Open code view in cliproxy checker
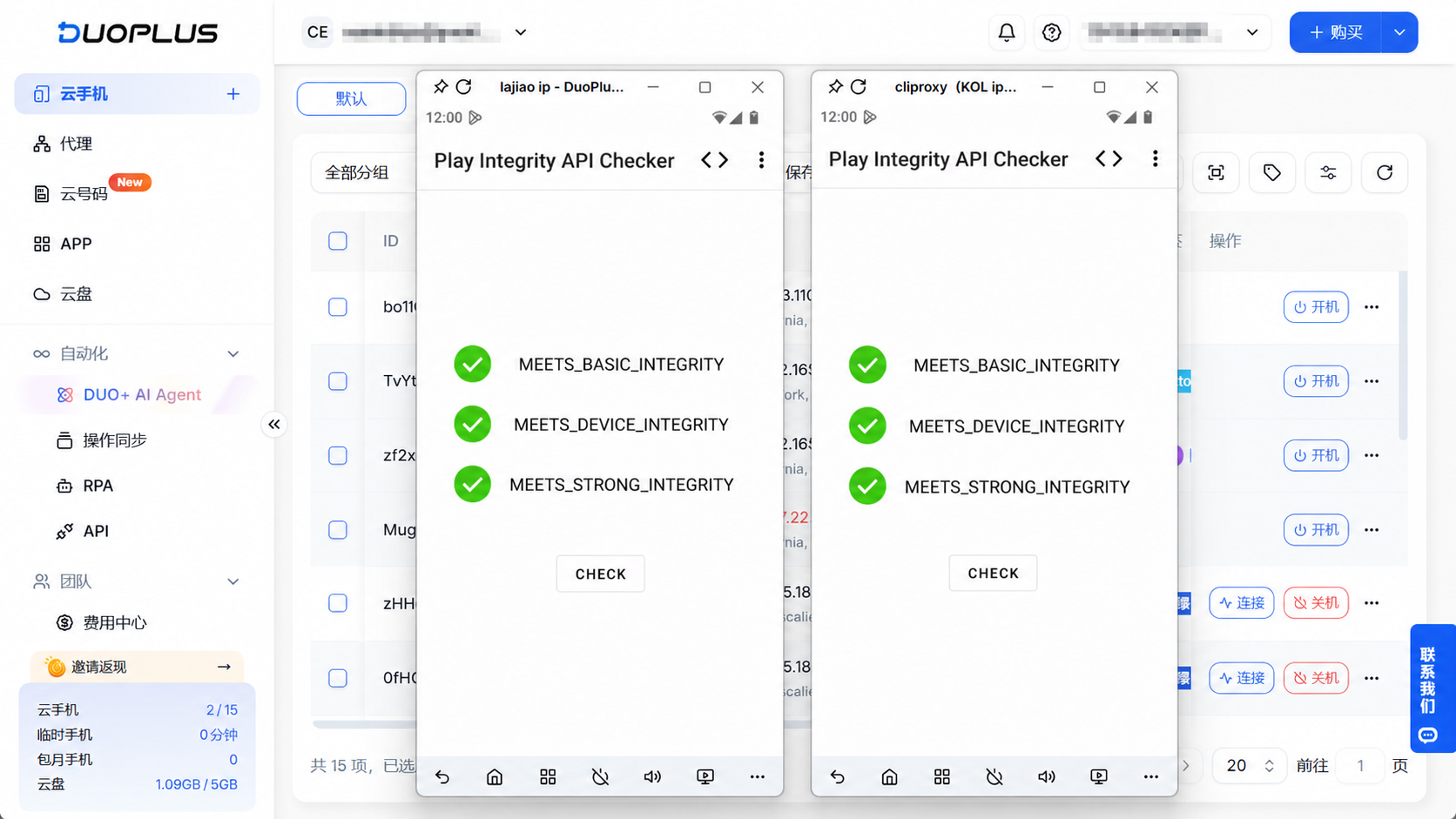Screen dimensions: 1456x819 click(1109, 158)
